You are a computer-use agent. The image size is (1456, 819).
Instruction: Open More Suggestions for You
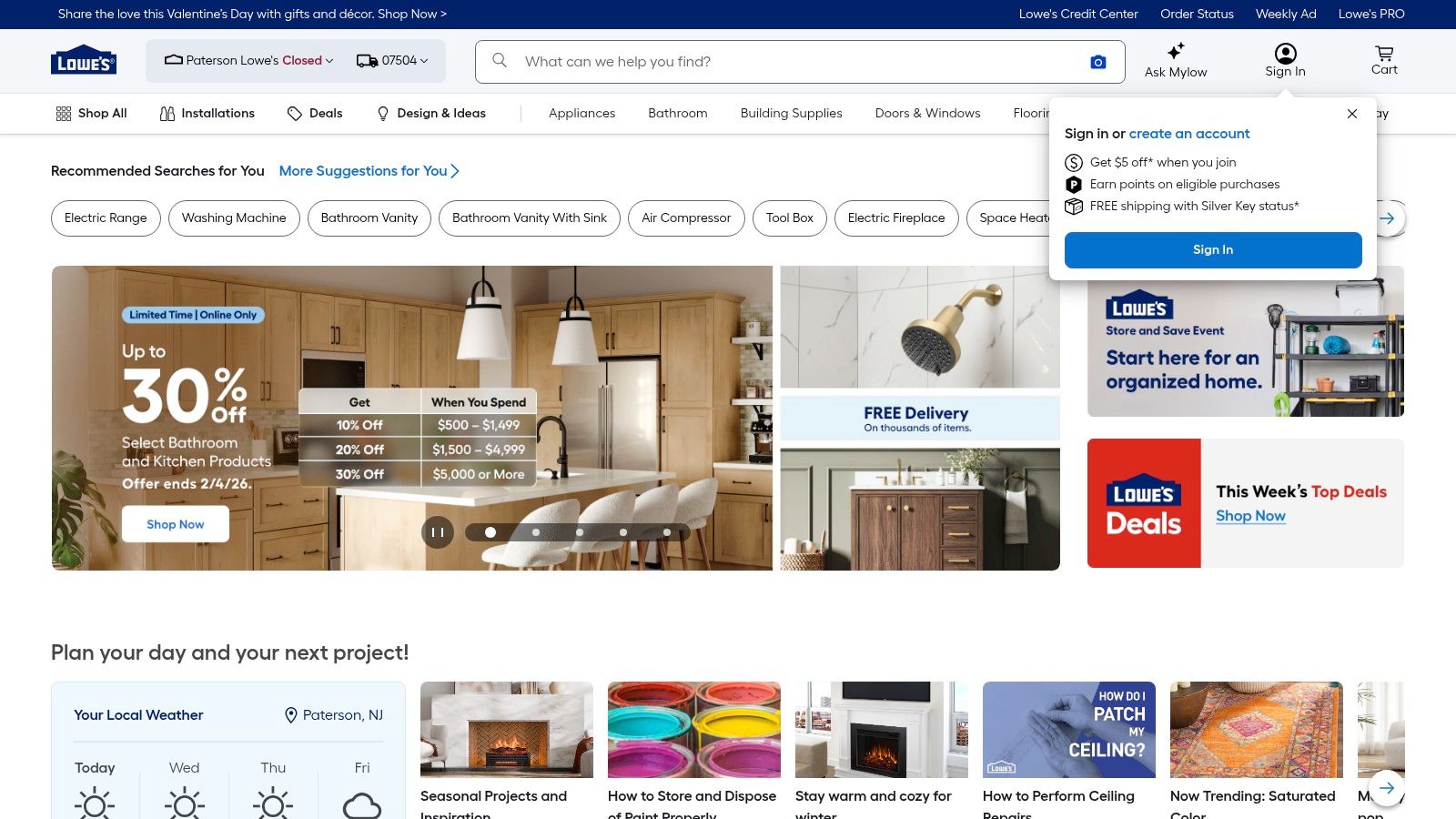pyautogui.click(x=369, y=171)
